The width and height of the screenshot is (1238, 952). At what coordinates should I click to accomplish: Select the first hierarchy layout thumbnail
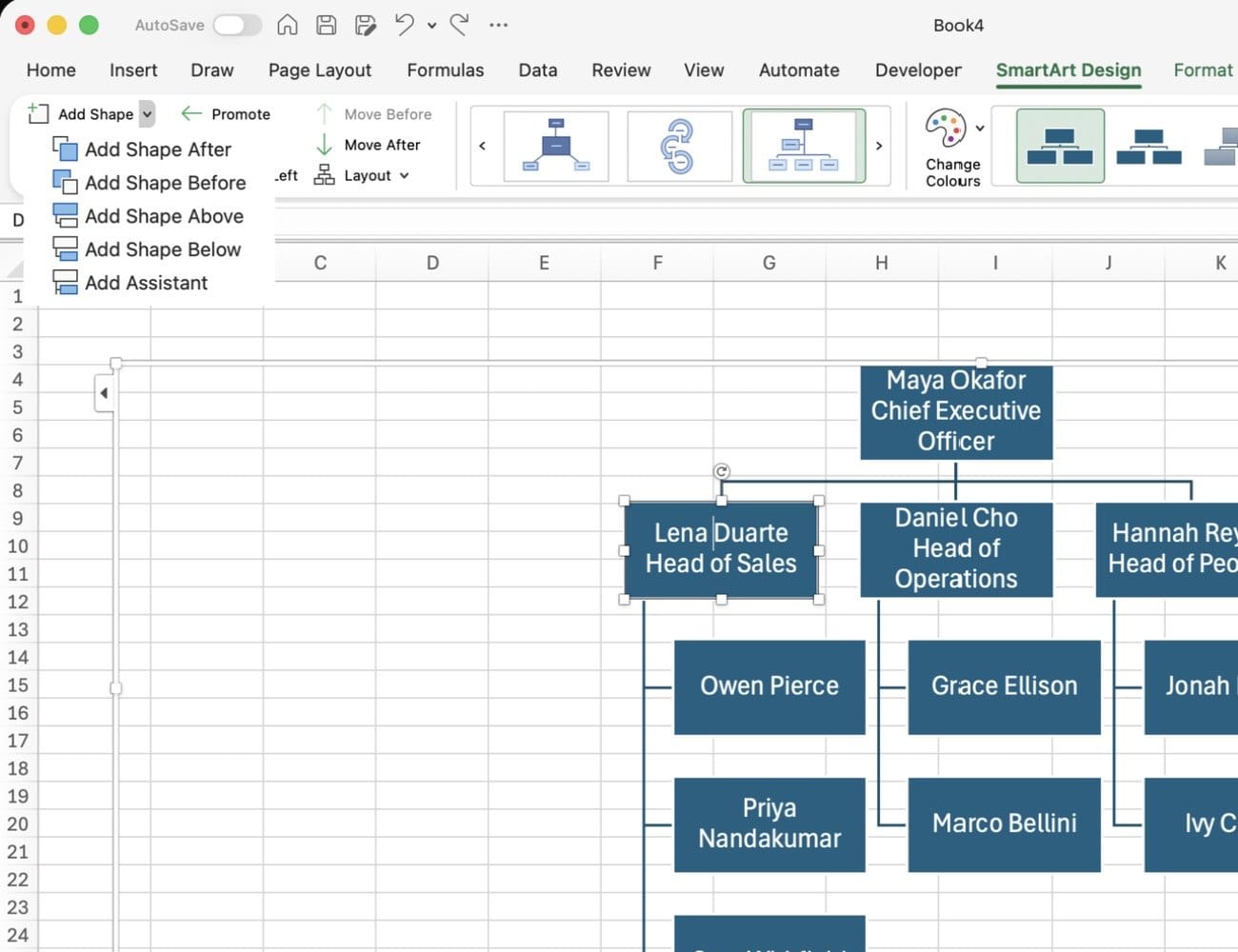click(x=556, y=146)
